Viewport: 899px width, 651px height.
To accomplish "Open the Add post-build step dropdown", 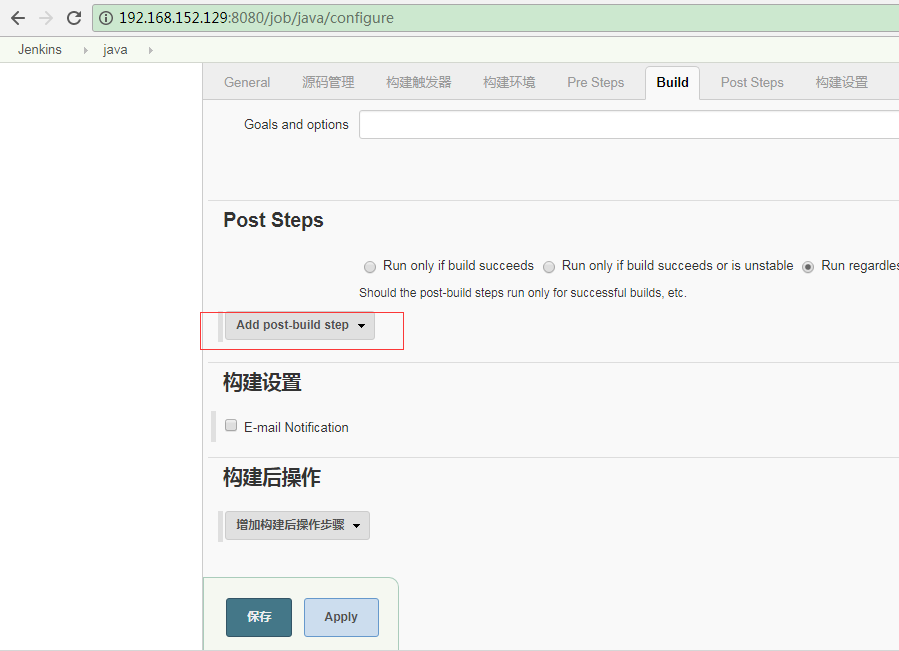I will tap(300, 325).
